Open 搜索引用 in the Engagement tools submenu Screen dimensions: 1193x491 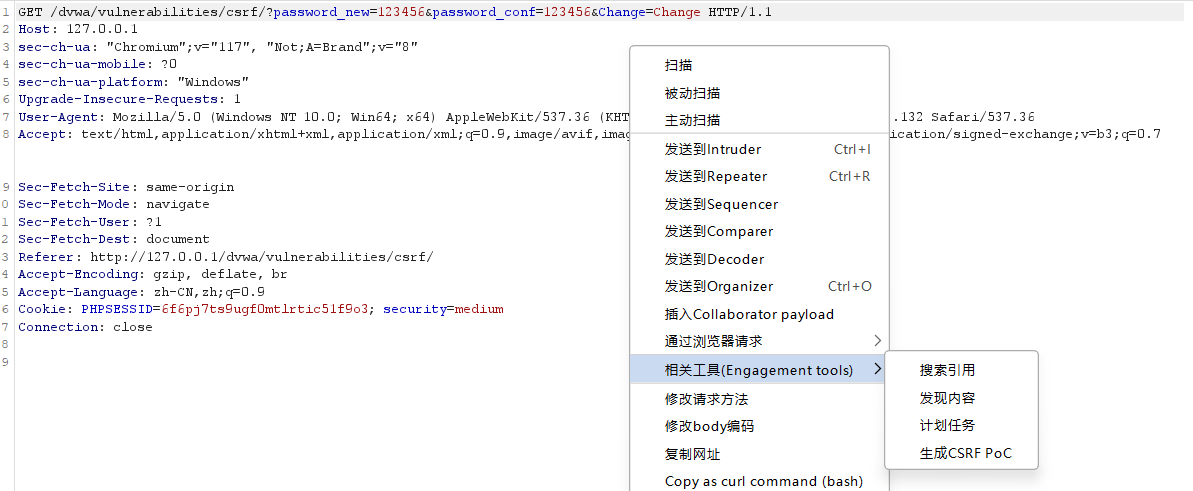pyautogui.click(x=947, y=370)
